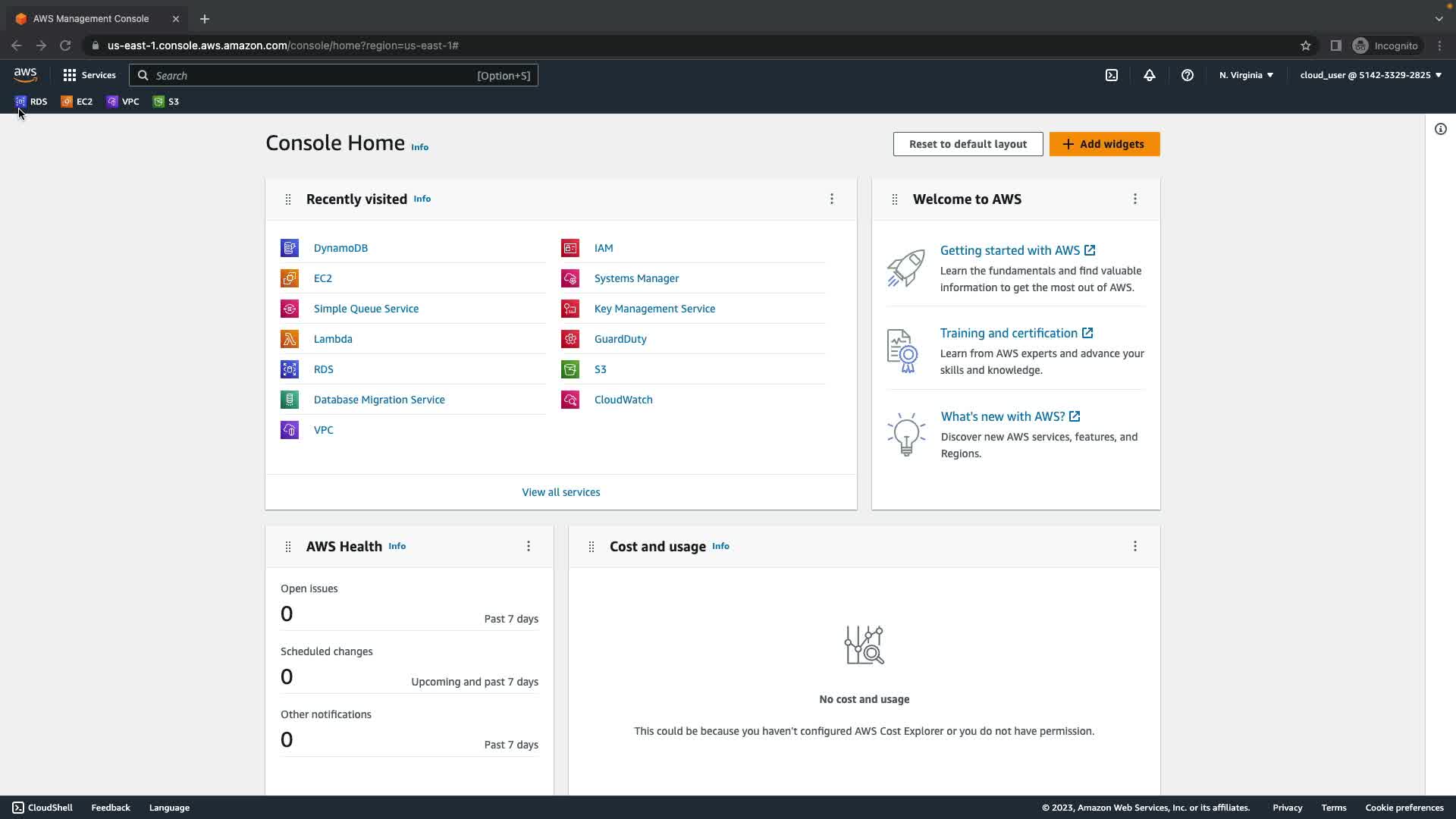Screen dimensions: 1456x819
Task: Expand the N. Virginia region dropdown
Action: click(x=1246, y=75)
